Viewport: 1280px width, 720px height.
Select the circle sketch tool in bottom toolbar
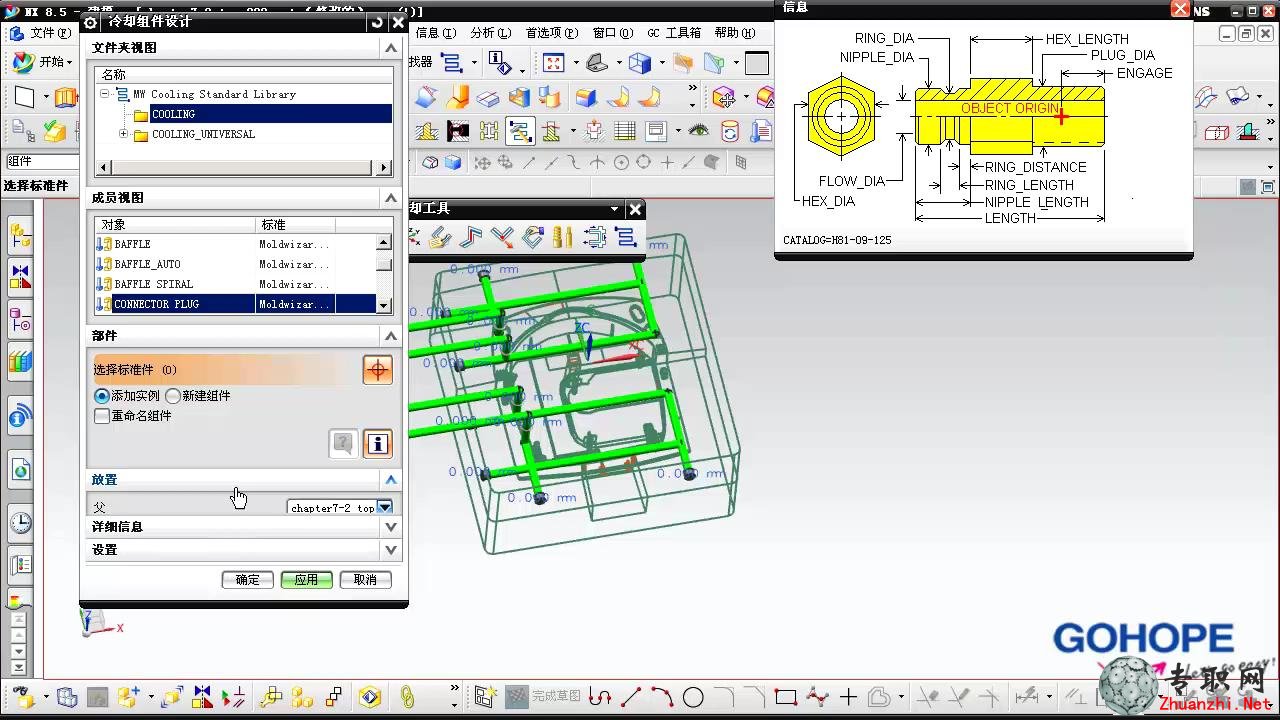coord(693,697)
